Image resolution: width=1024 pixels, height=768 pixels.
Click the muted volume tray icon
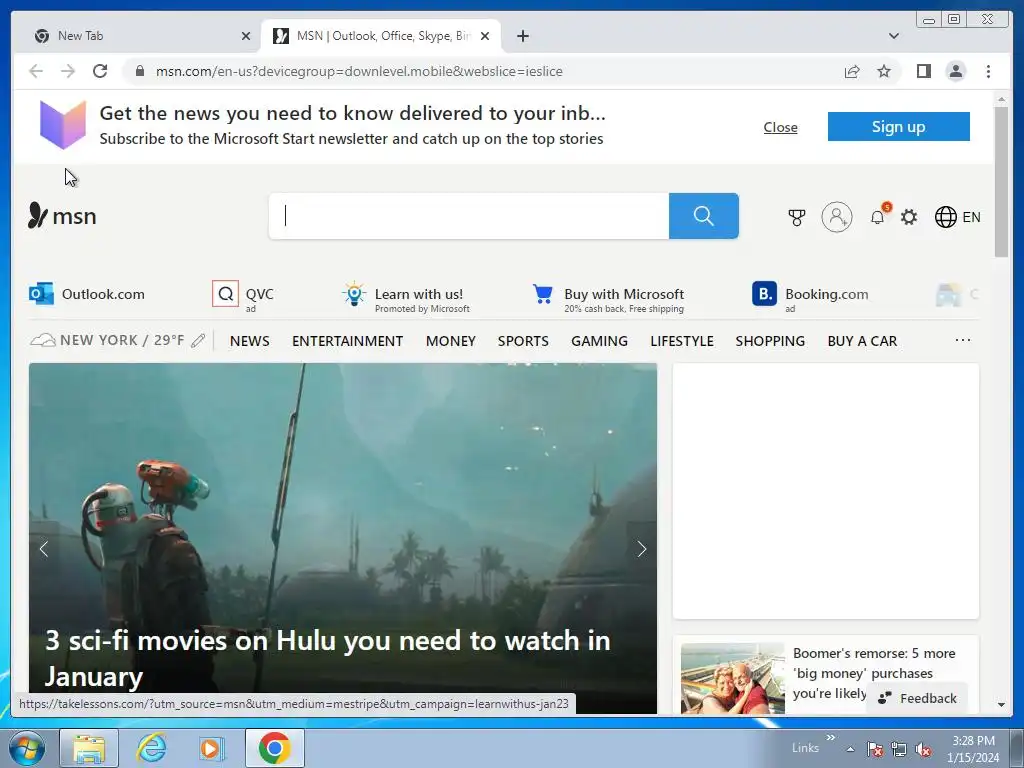[923, 749]
